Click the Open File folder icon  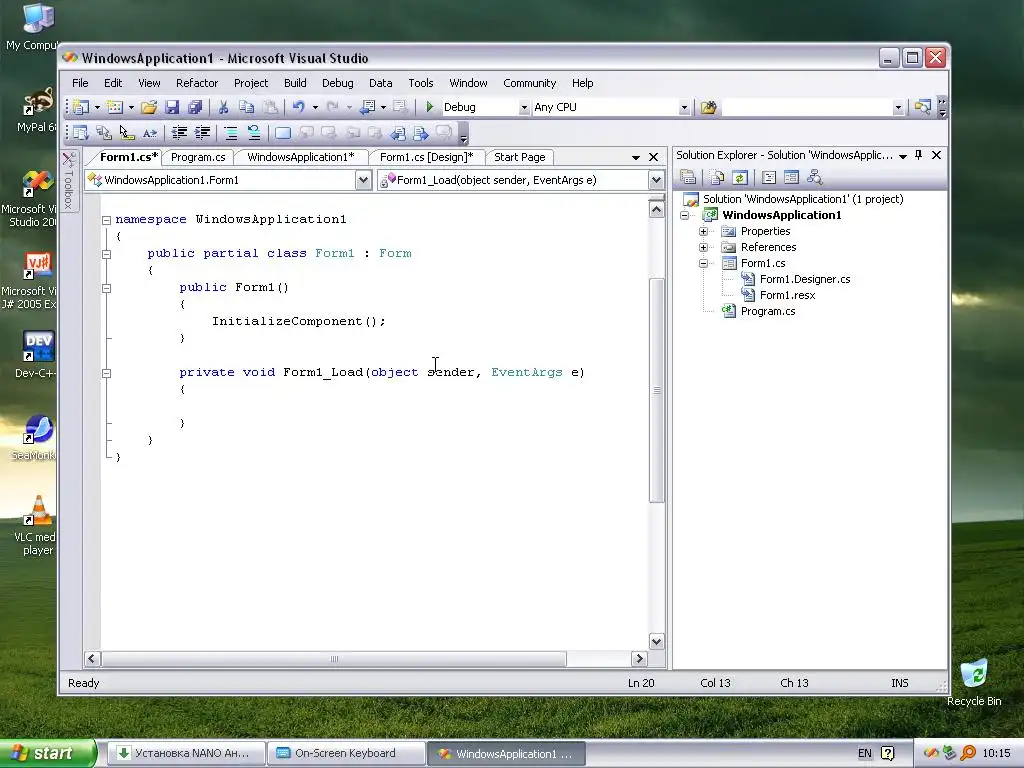149,107
